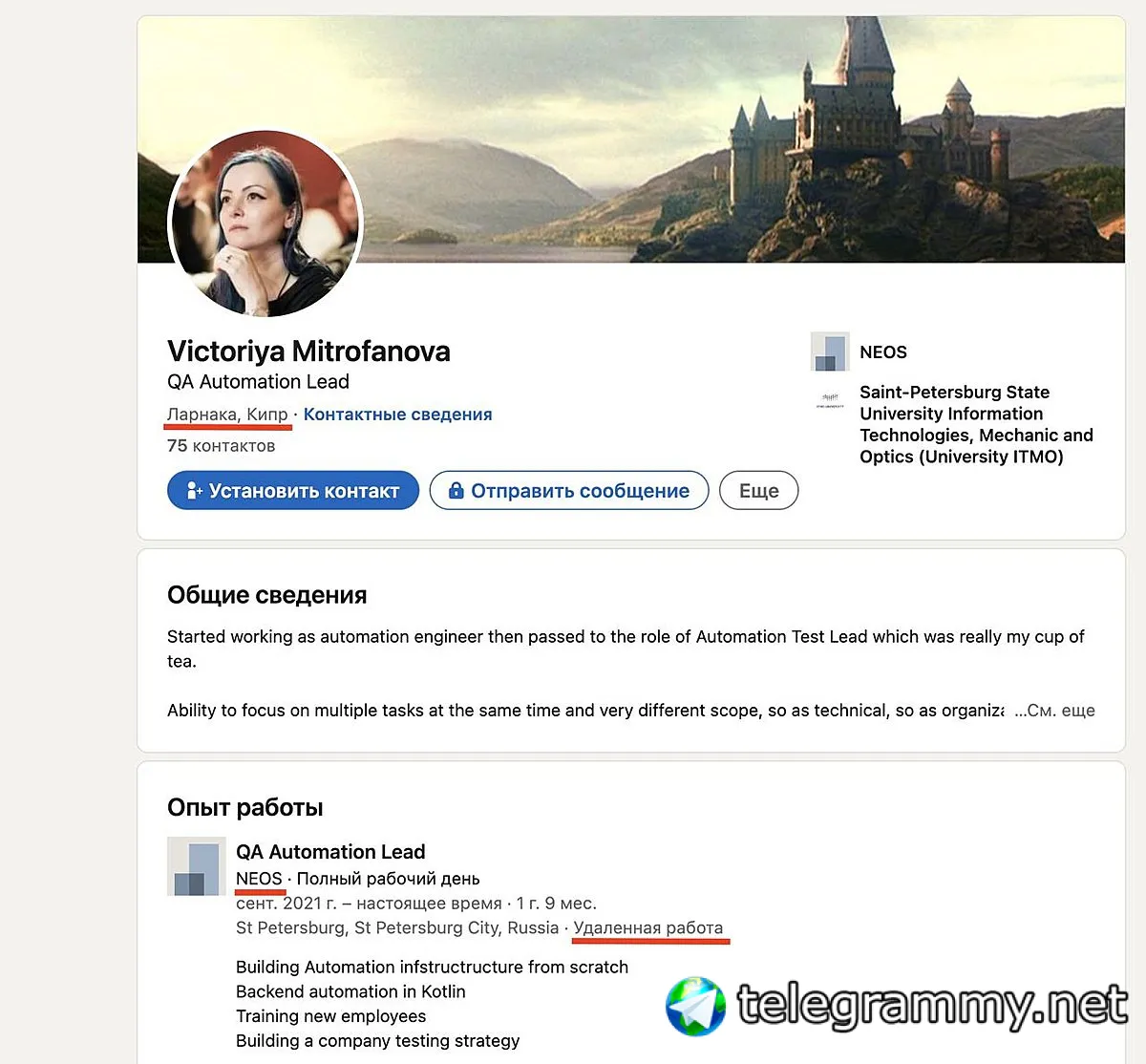Click the Установить контакт button
The width and height of the screenshot is (1146, 1064).
coord(293,490)
